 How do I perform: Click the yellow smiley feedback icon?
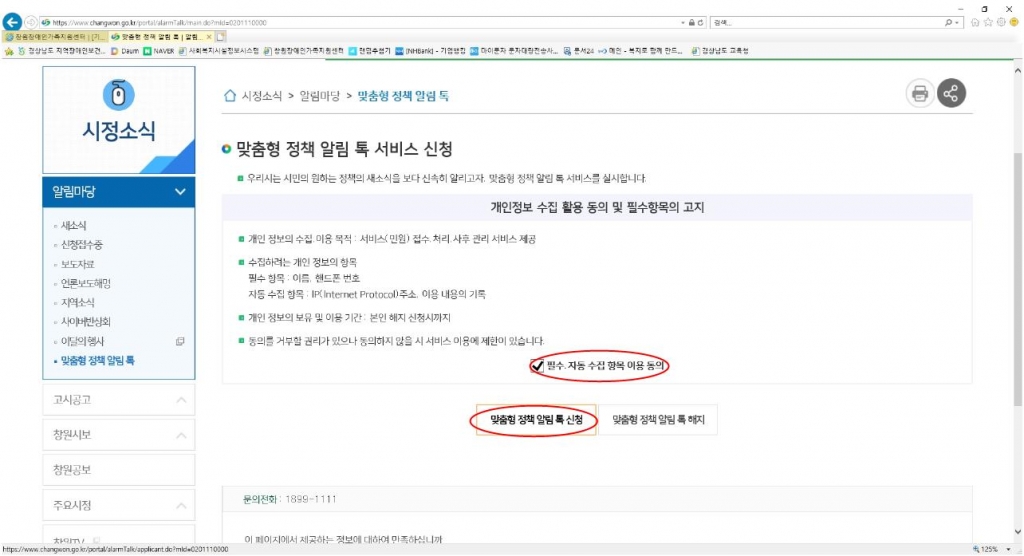[1014, 22]
